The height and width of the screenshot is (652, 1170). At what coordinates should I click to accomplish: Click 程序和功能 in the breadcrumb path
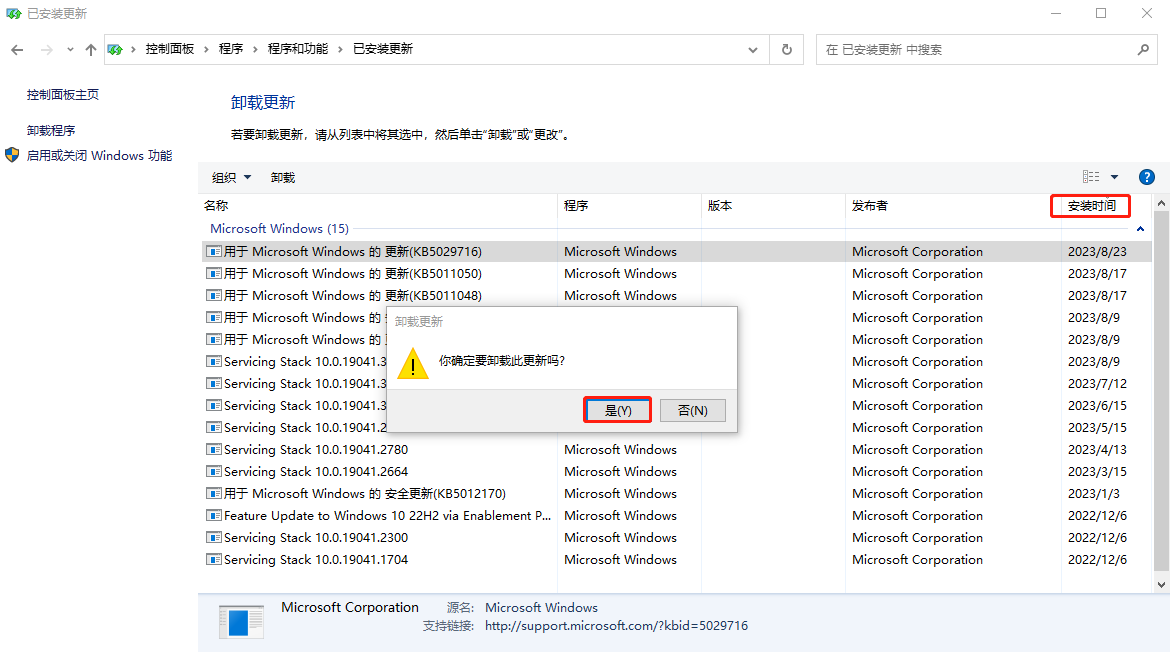pyautogui.click(x=297, y=49)
